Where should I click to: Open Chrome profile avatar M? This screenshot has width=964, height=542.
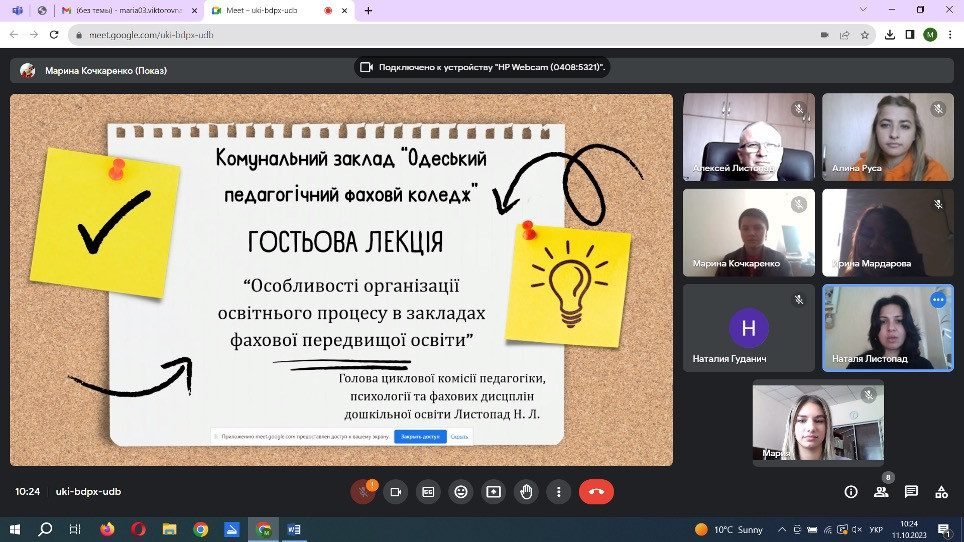coord(930,35)
